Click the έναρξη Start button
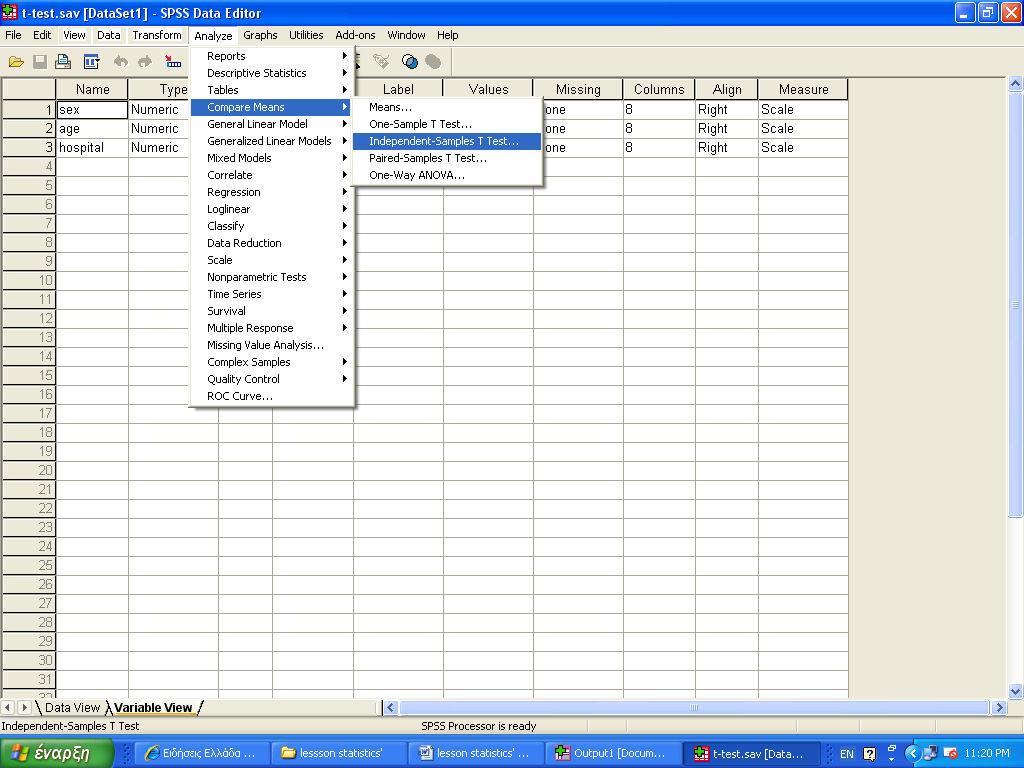1024x768 pixels. pos(57,753)
